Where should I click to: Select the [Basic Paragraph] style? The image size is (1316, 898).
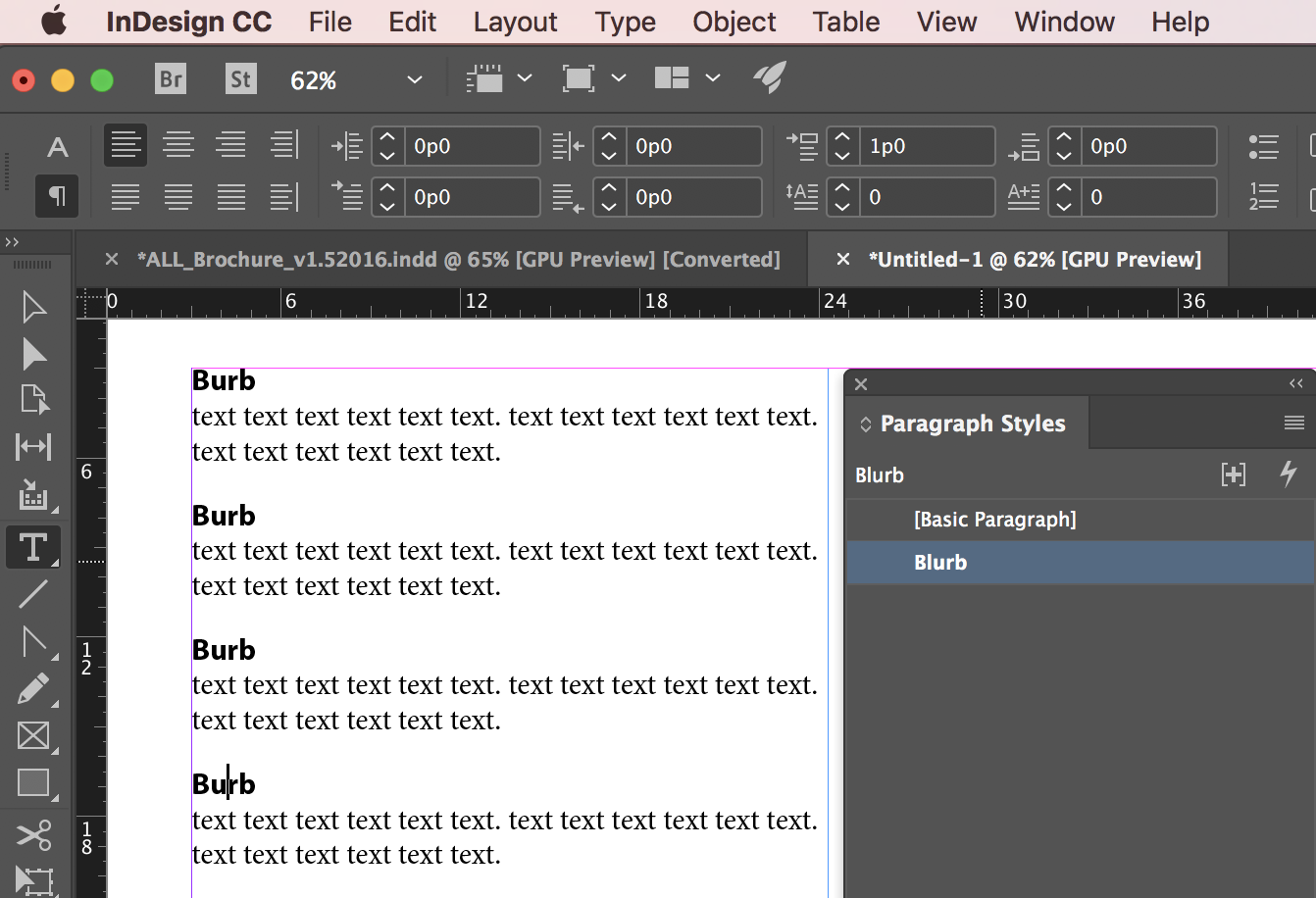pos(994,520)
